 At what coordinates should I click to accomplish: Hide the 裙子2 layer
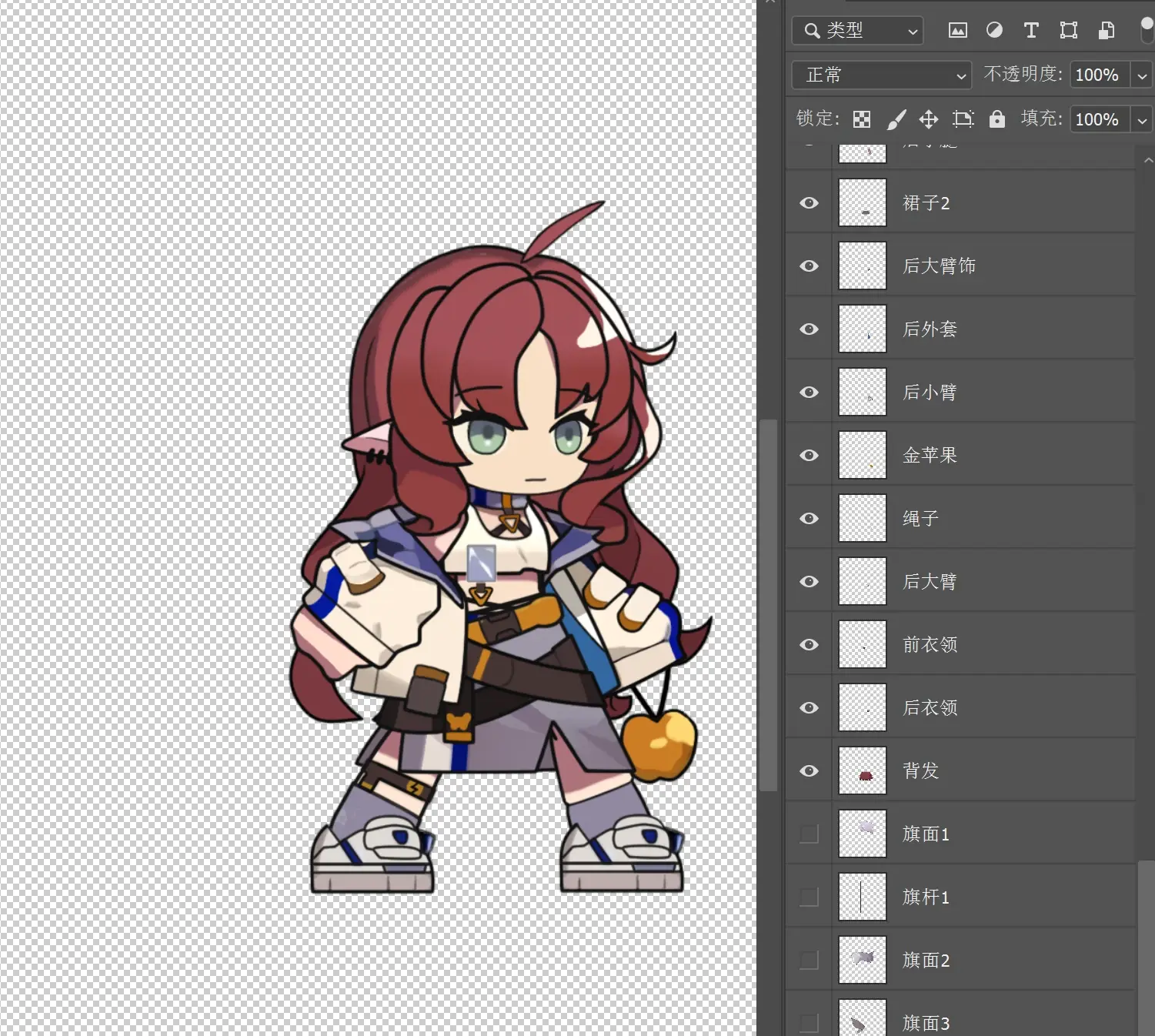pyautogui.click(x=809, y=203)
